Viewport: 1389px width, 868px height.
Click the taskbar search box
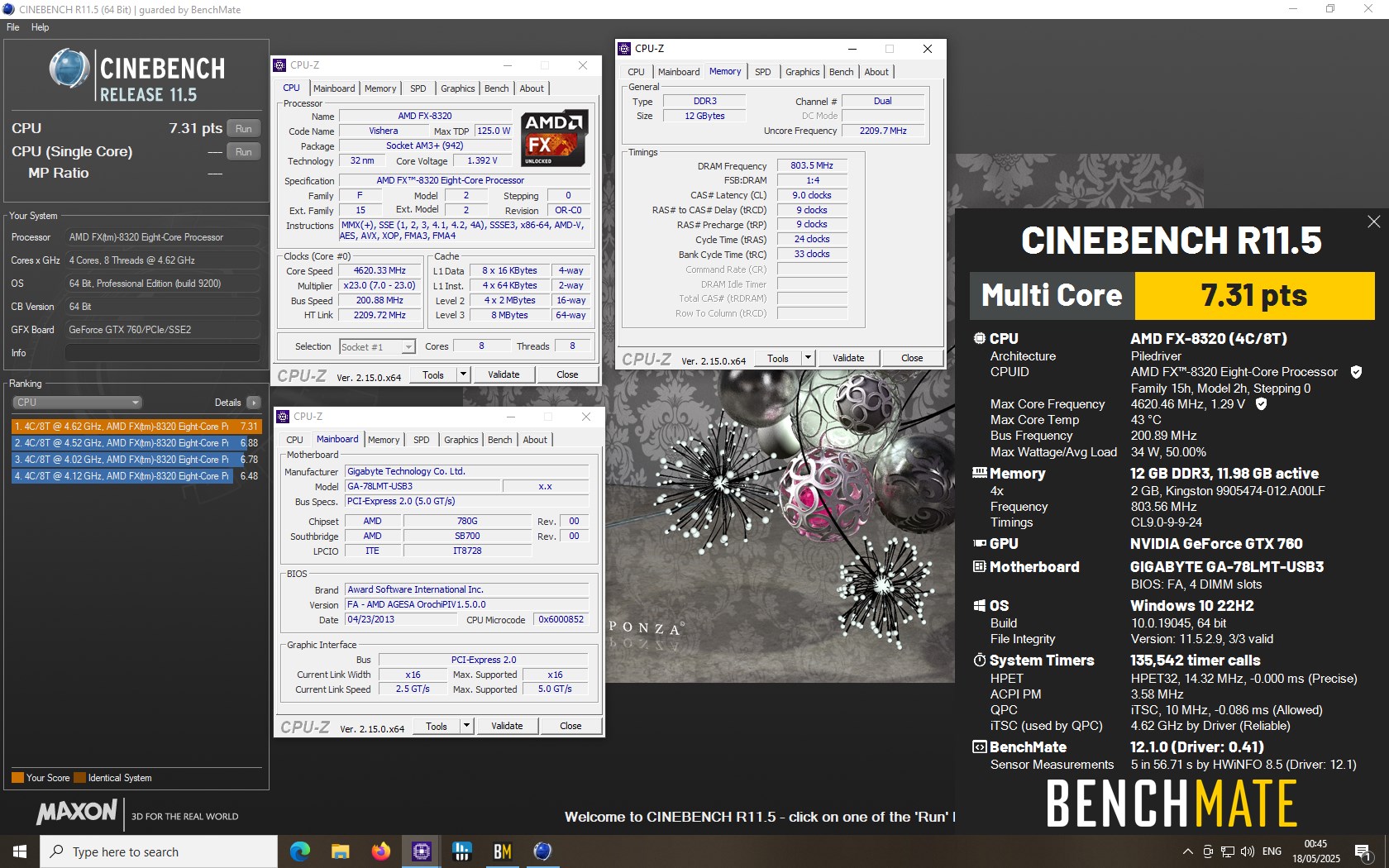click(x=159, y=851)
